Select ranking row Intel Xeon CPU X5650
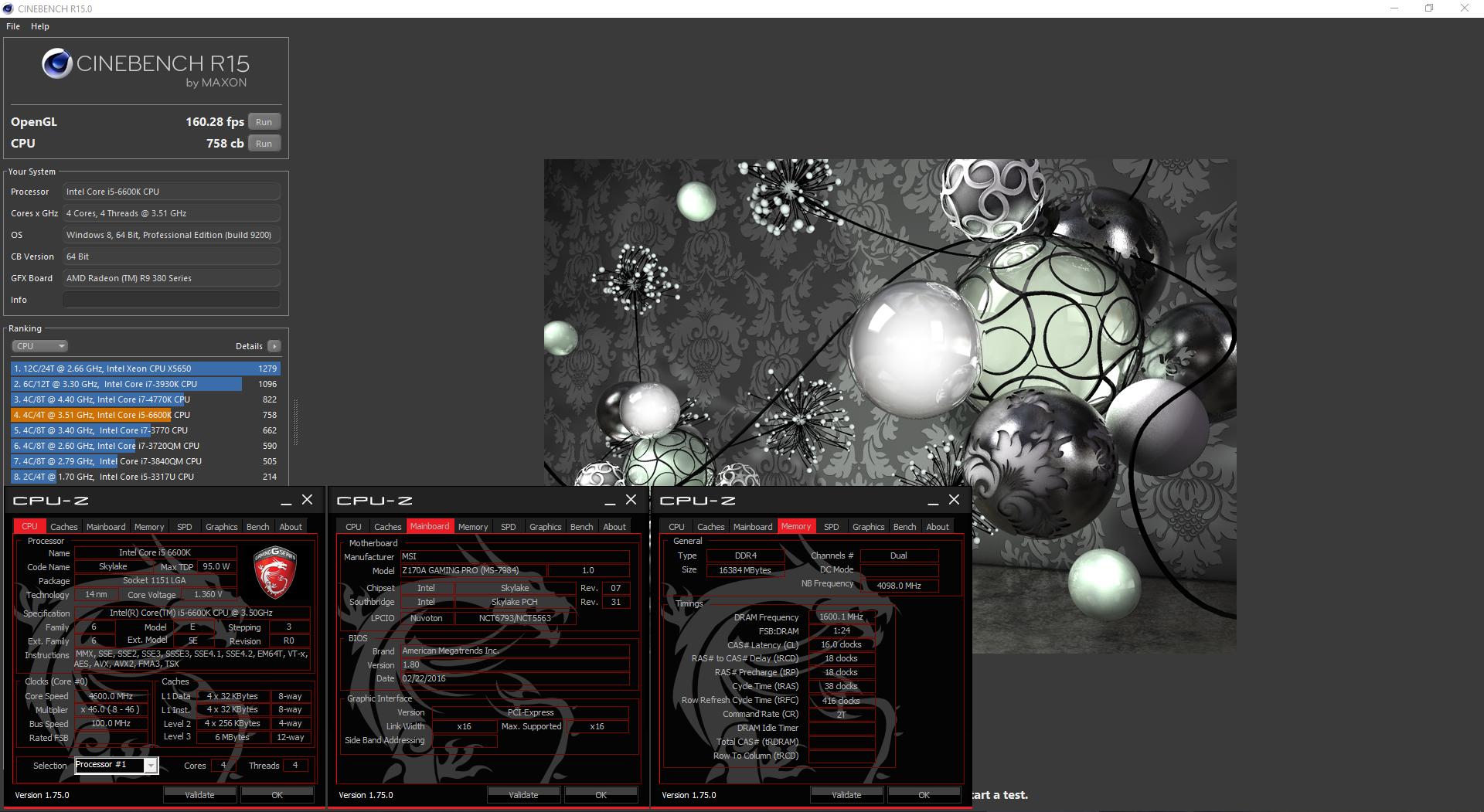1484x812 pixels. (x=145, y=369)
